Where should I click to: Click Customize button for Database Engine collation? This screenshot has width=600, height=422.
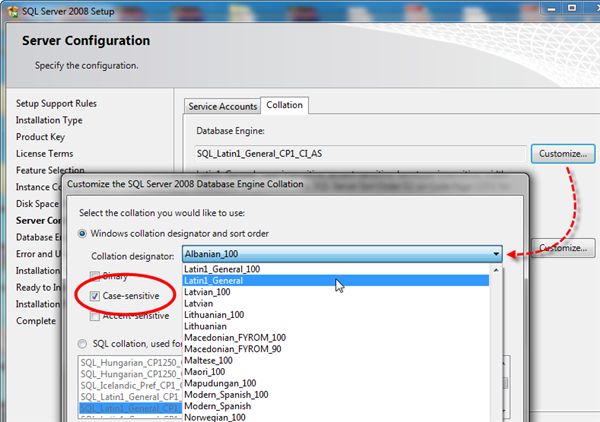[x=562, y=154]
